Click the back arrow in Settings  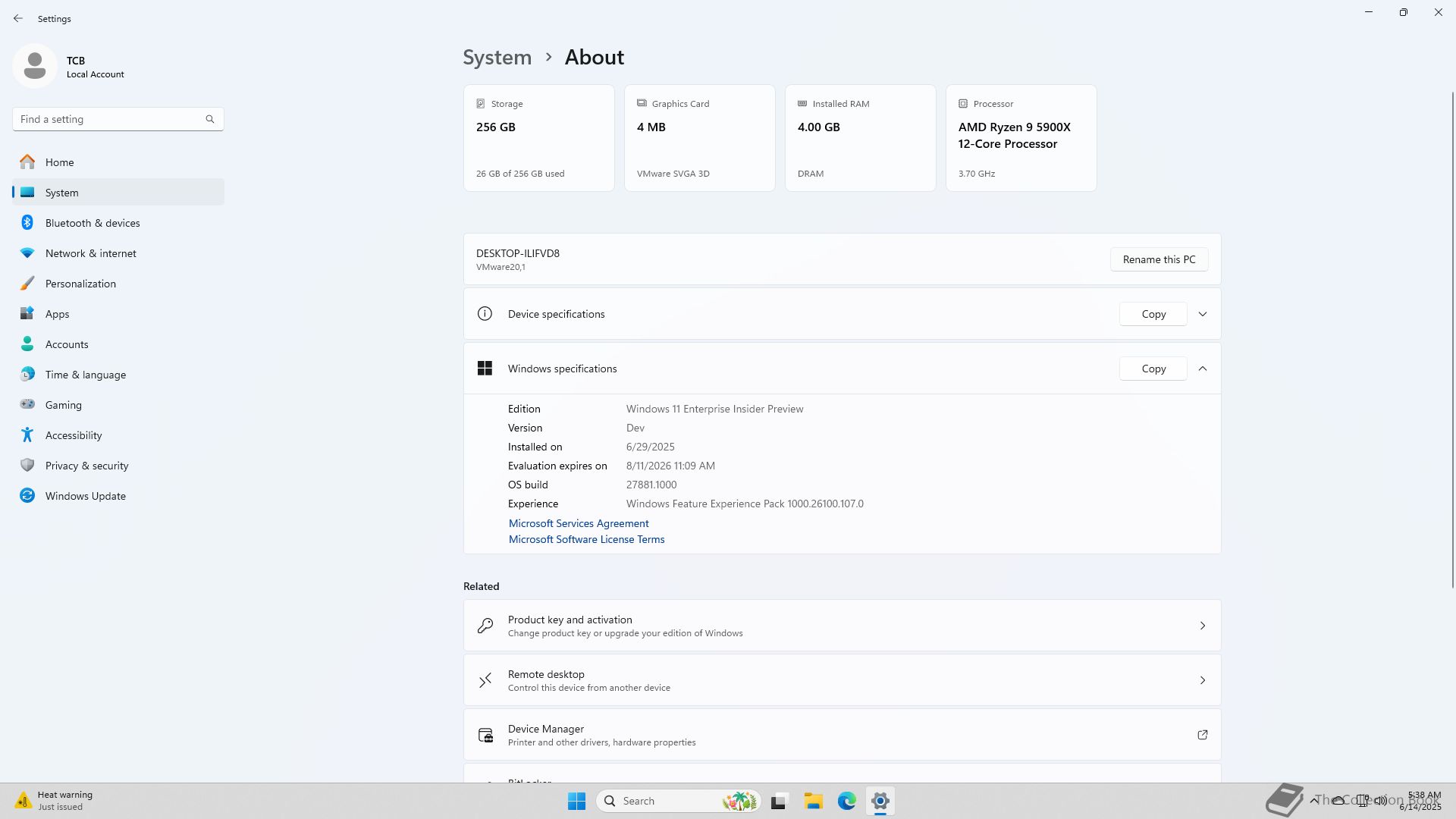tap(18, 18)
